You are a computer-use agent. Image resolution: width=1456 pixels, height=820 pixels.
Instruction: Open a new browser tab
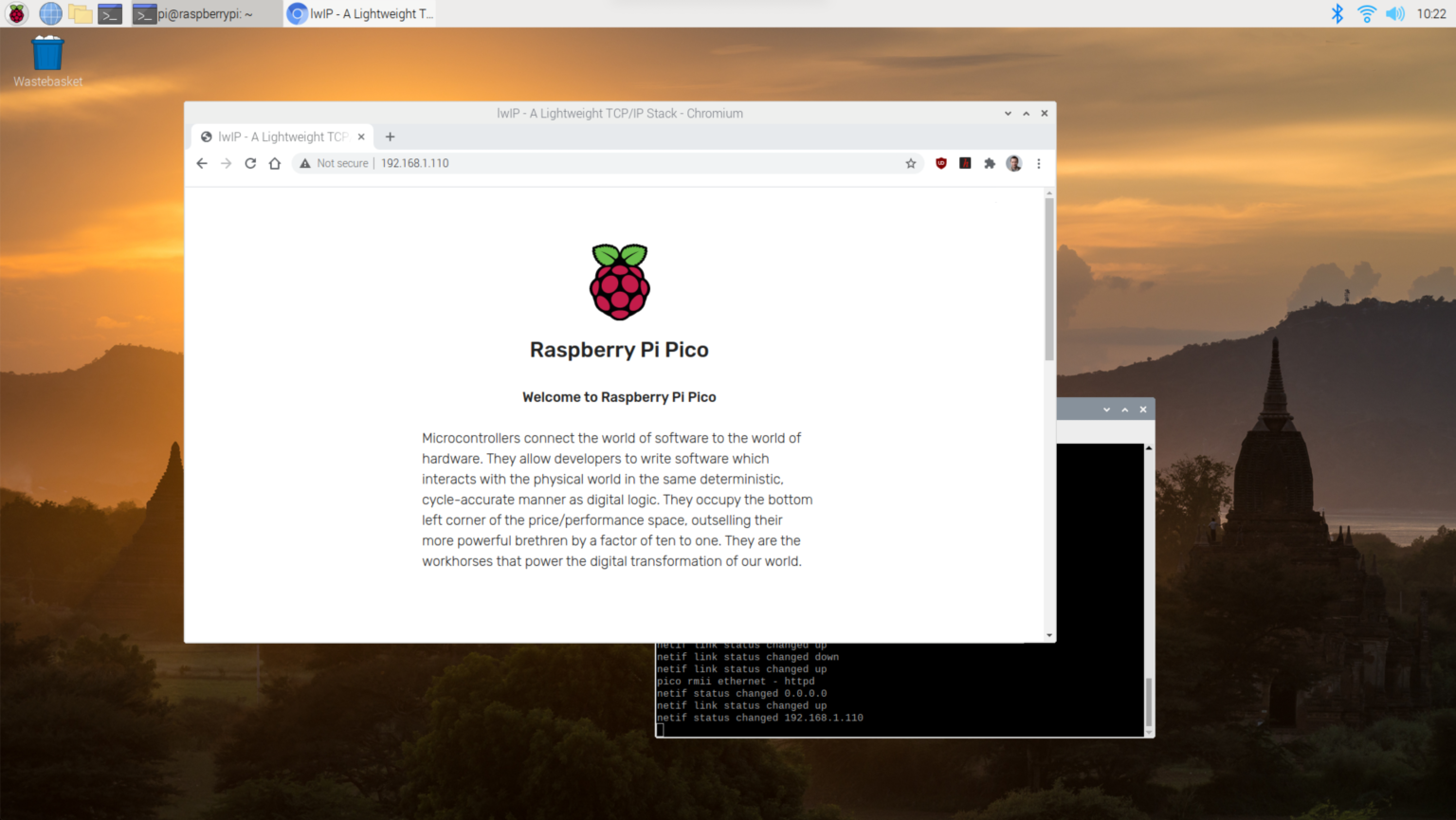(390, 137)
